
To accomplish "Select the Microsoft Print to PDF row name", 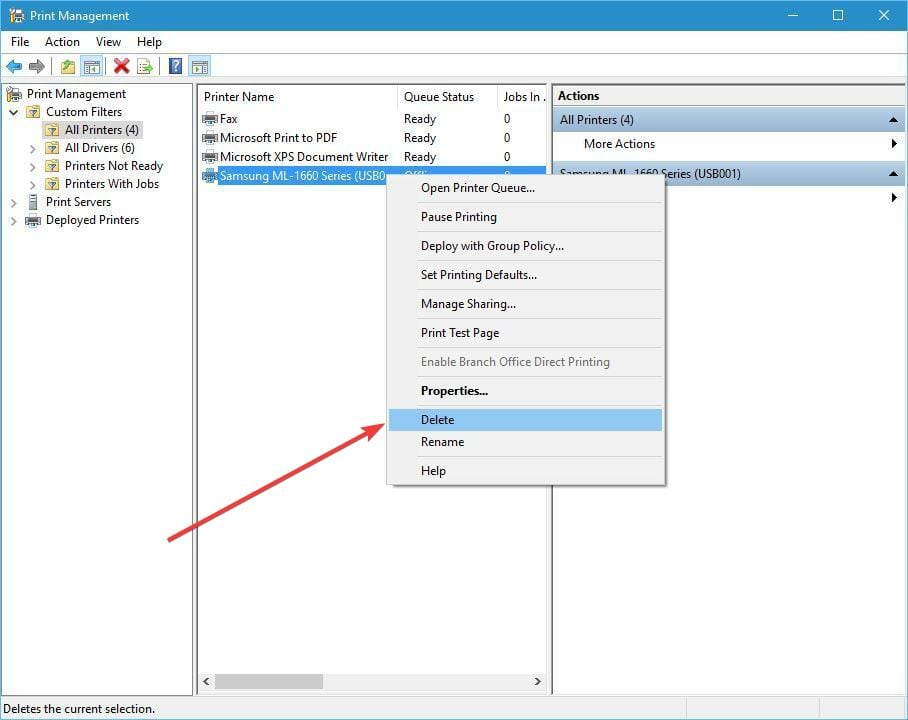I will pos(279,138).
